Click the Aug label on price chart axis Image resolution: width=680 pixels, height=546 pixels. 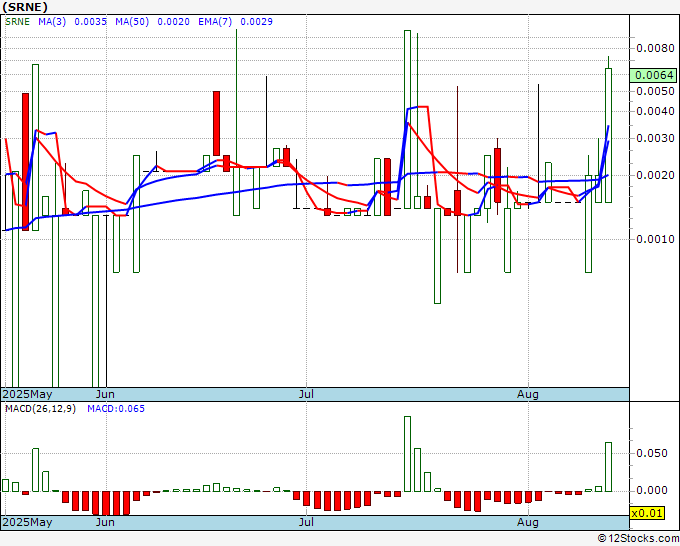point(528,394)
